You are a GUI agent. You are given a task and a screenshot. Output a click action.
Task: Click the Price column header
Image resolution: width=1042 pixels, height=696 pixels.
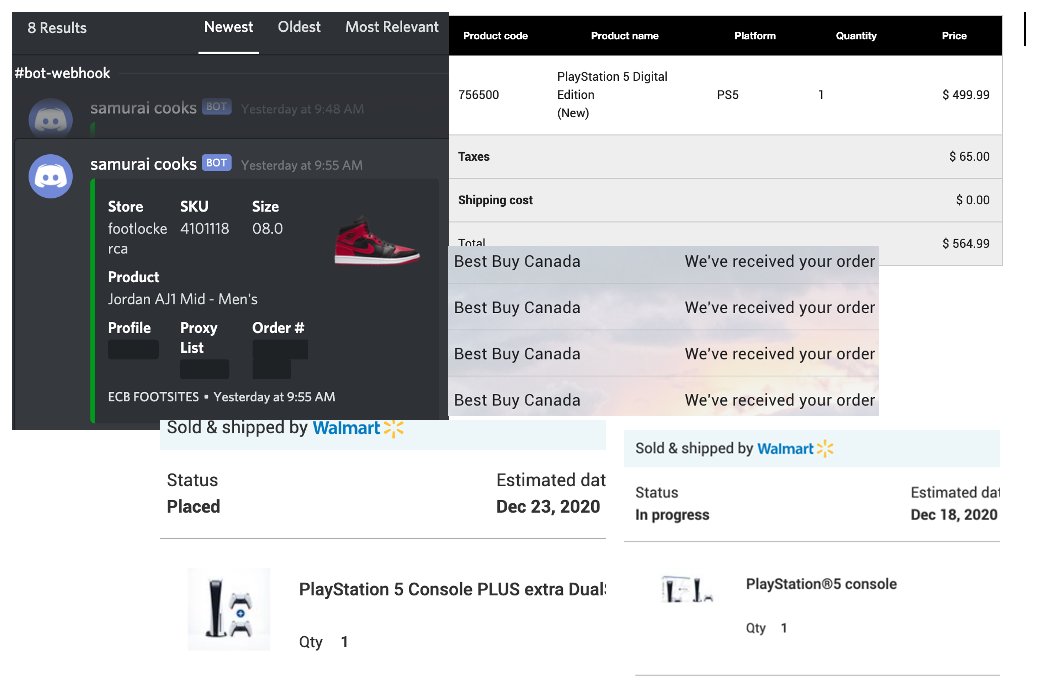954,36
